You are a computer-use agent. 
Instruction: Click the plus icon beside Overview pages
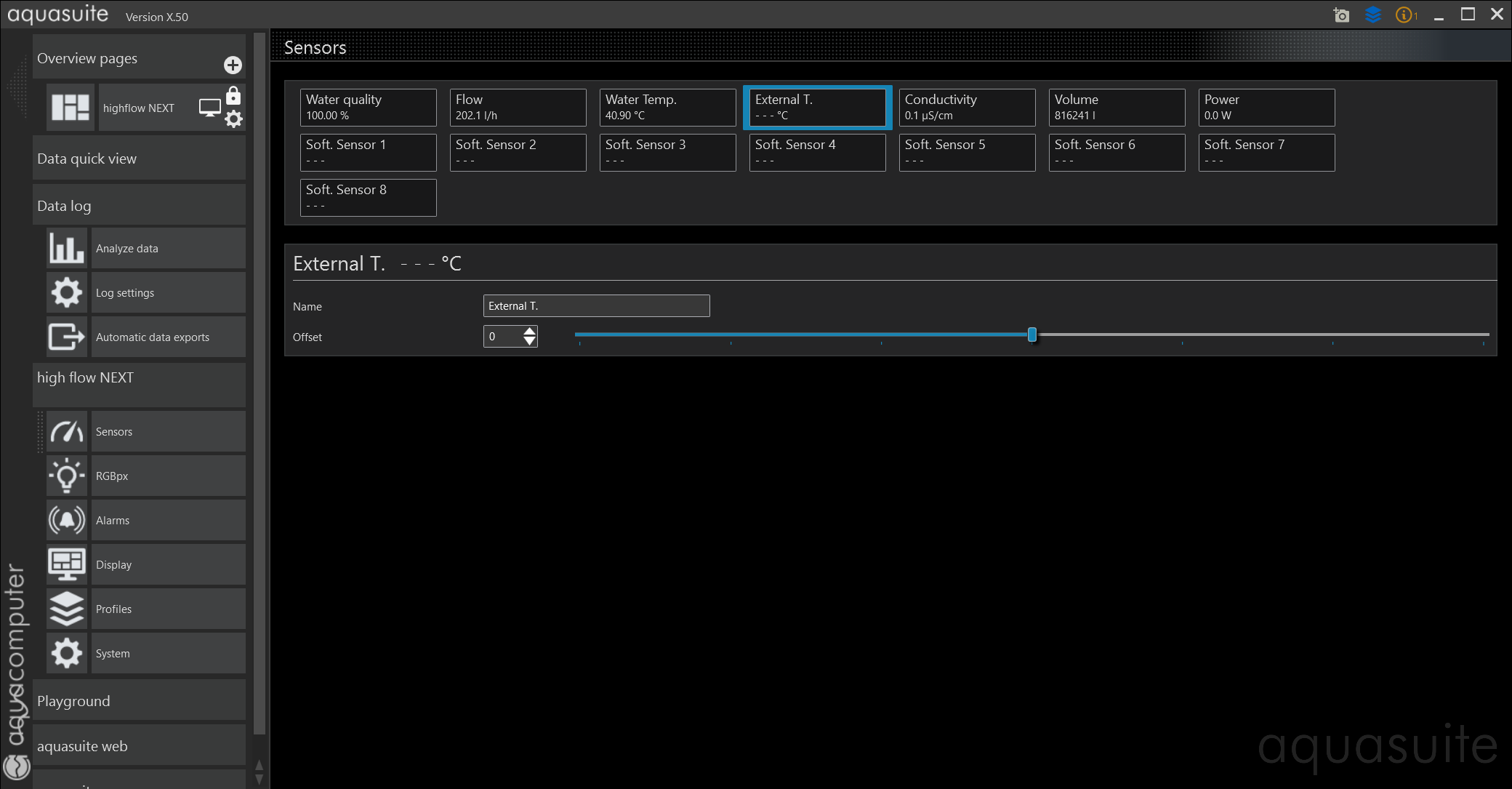233,65
